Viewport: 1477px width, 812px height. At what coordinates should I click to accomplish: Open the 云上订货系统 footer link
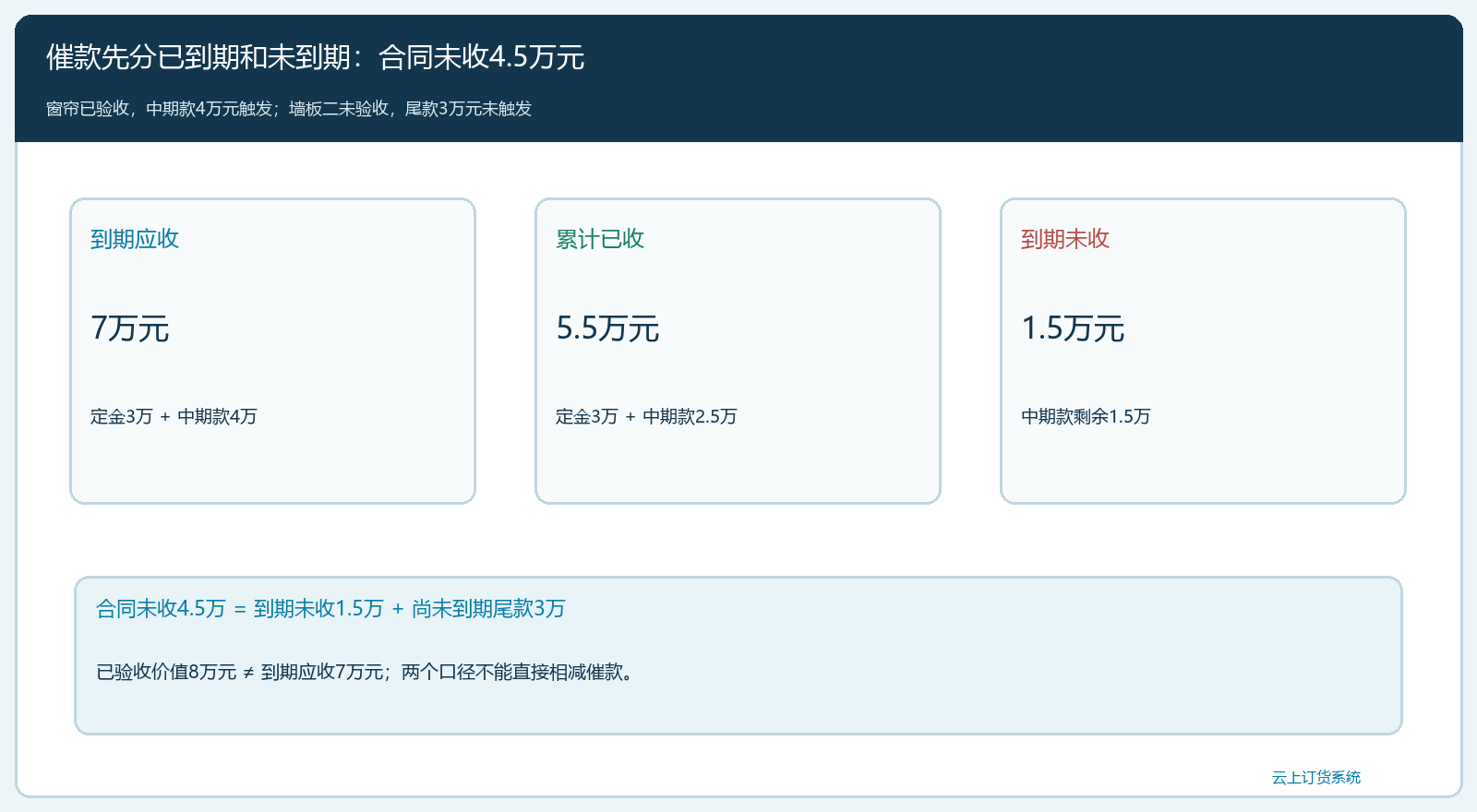coord(1316,778)
